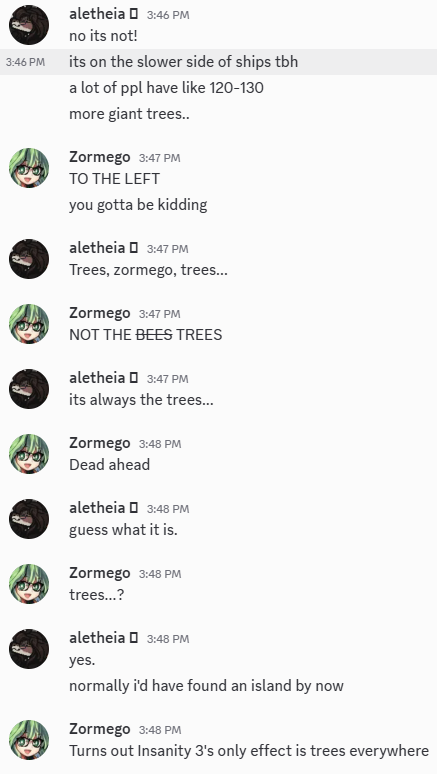Click the Zormego username above "TO THE LEFT"
437x774 pixels.
(x=100, y=157)
